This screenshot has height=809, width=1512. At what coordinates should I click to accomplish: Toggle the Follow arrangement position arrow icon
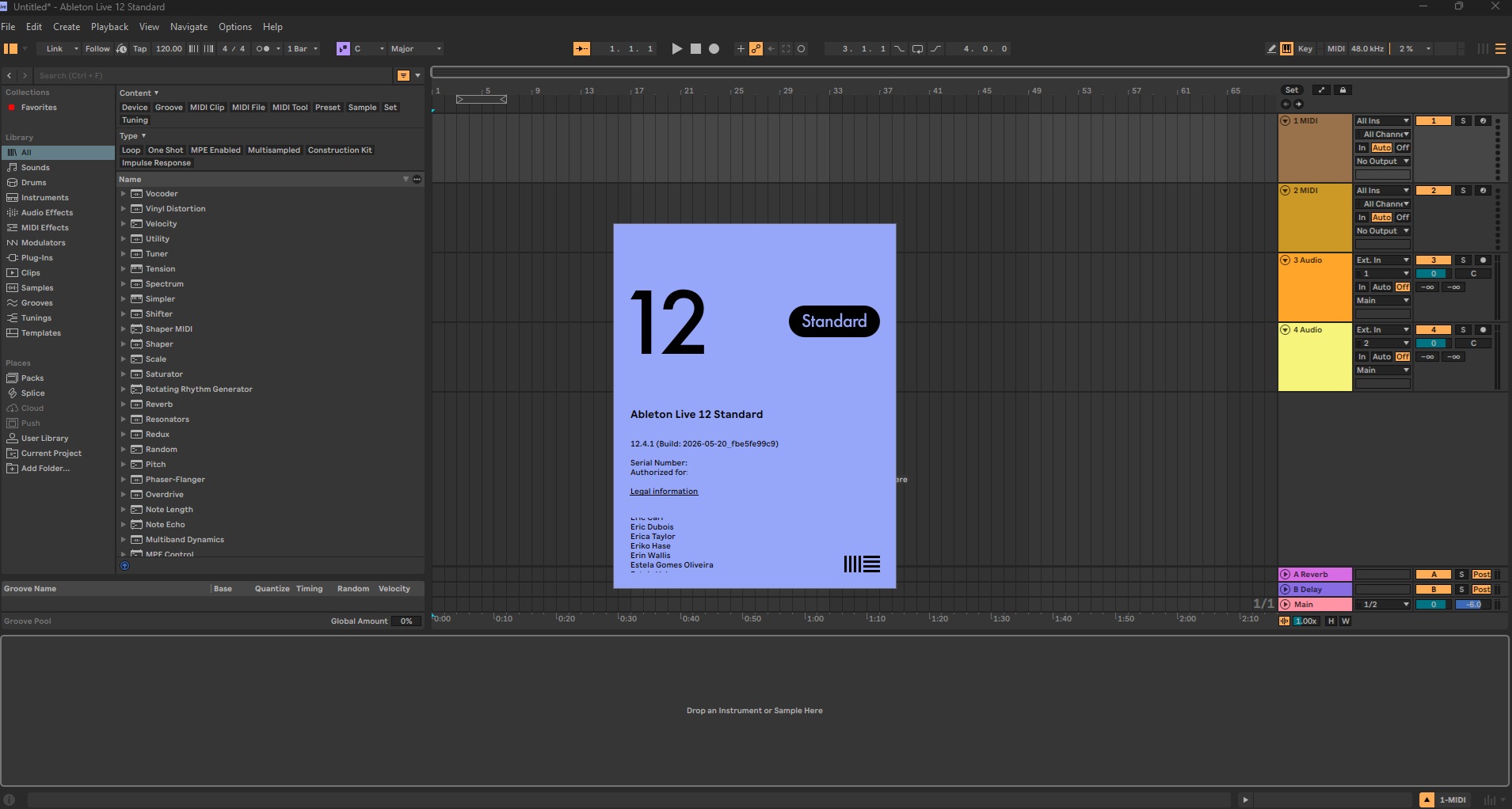pyautogui.click(x=581, y=49)
